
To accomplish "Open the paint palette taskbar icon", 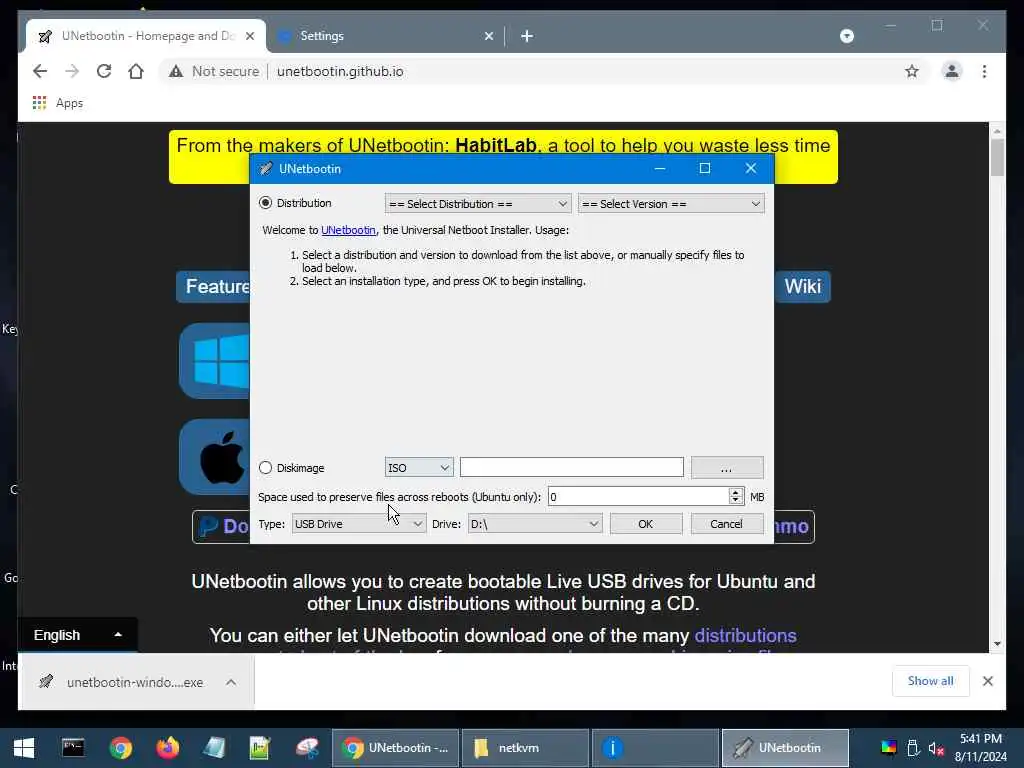I will tap(307, 748).
